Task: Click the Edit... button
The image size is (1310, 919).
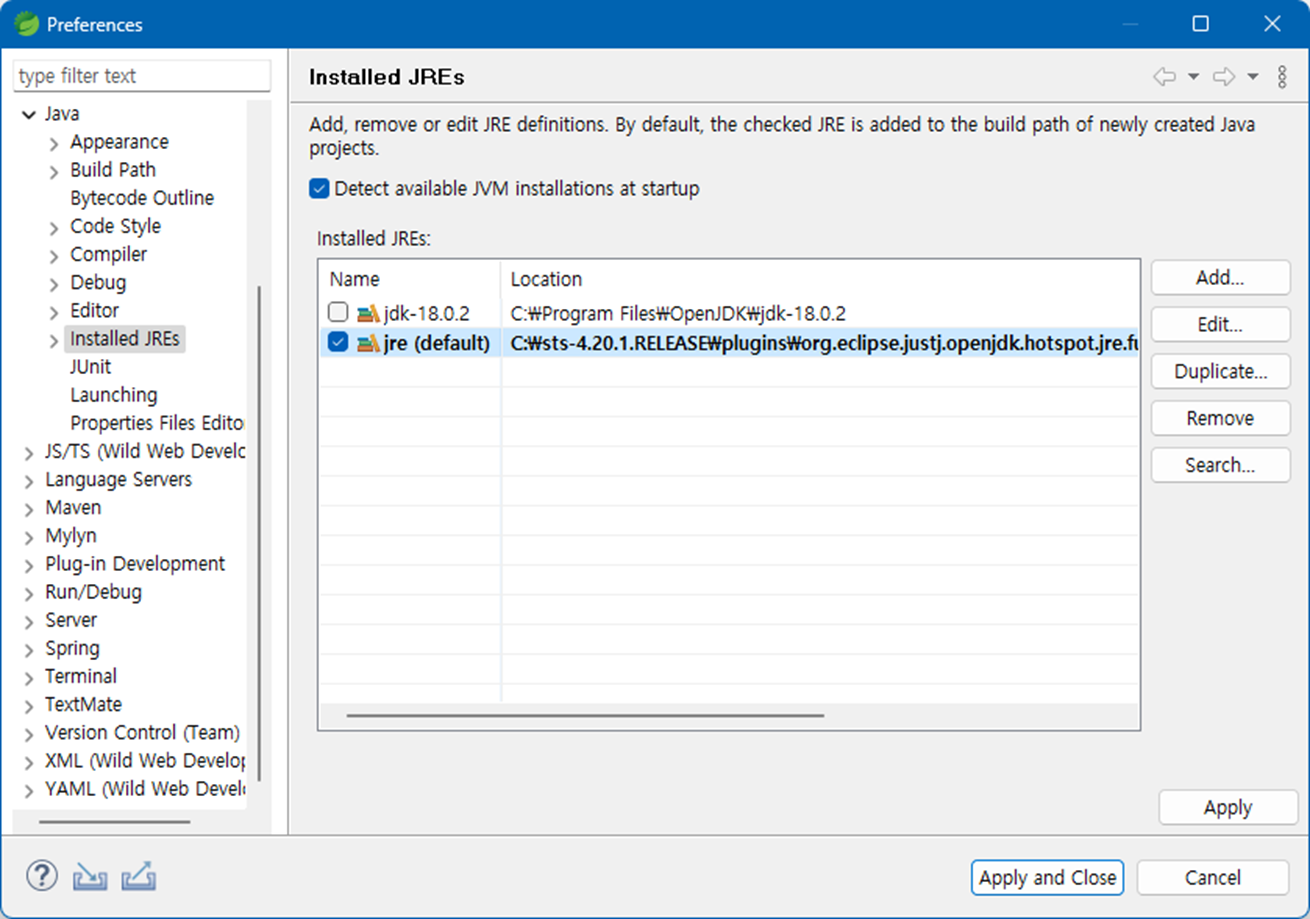Action: coord(1220,325)
